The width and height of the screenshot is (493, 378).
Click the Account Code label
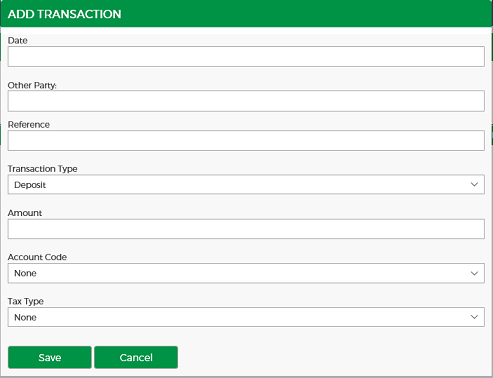(37, 257)
